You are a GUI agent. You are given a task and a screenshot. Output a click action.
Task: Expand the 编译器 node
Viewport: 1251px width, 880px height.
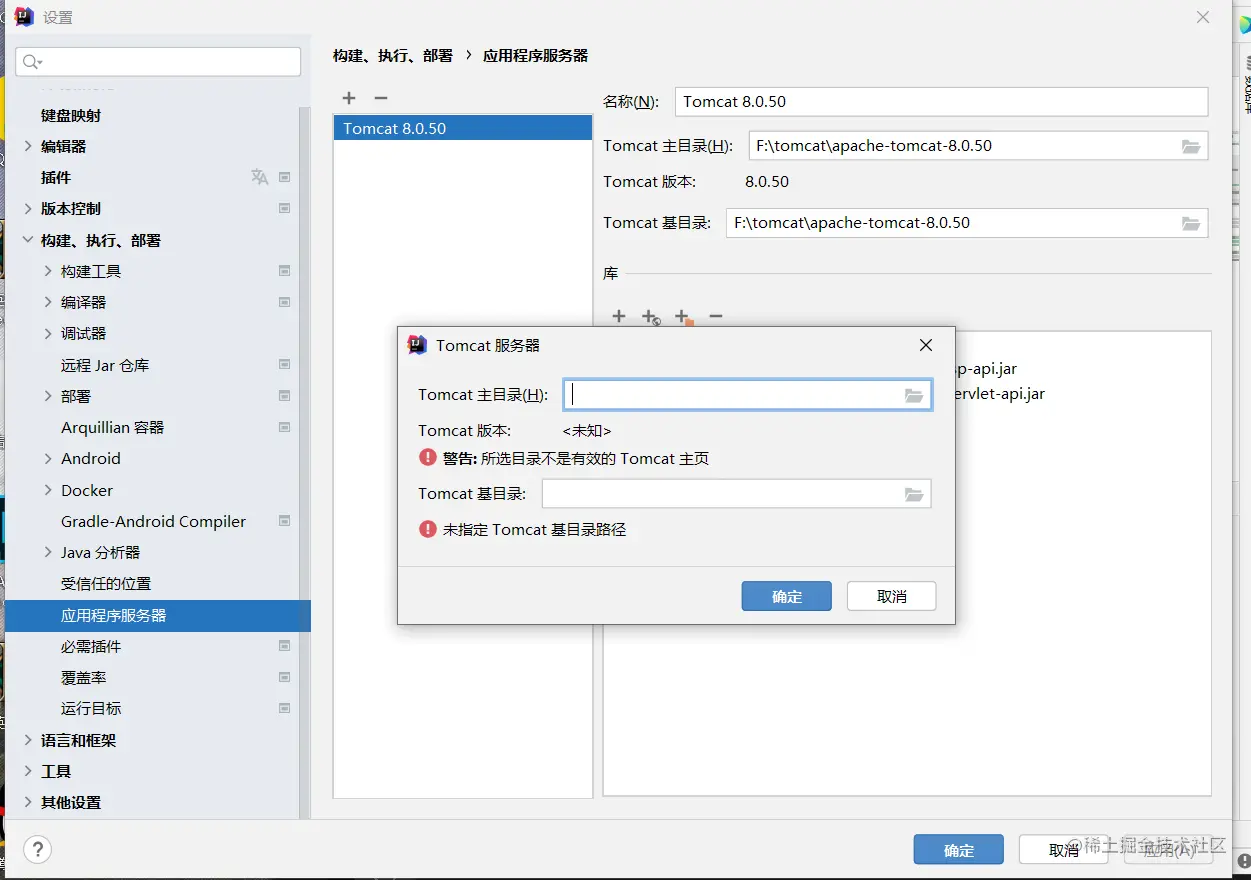click(48, 302)
